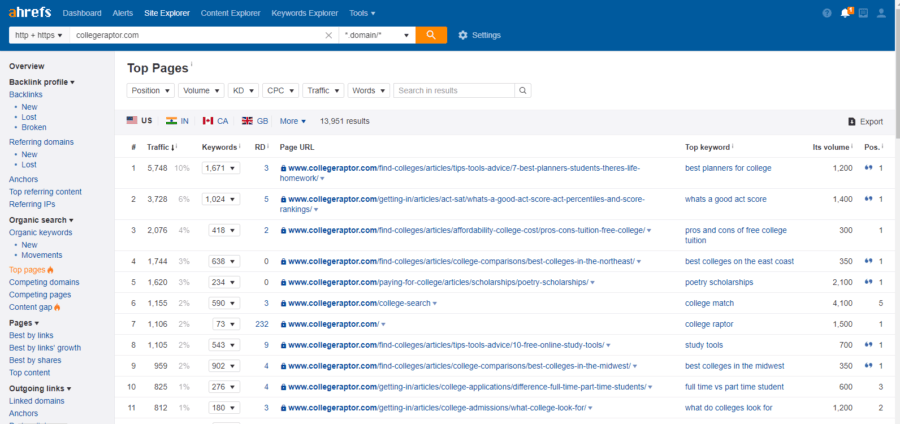This screenshot has height=424, width=900.
Task: Select the GB flag country filter
Action: coord(255,121)
